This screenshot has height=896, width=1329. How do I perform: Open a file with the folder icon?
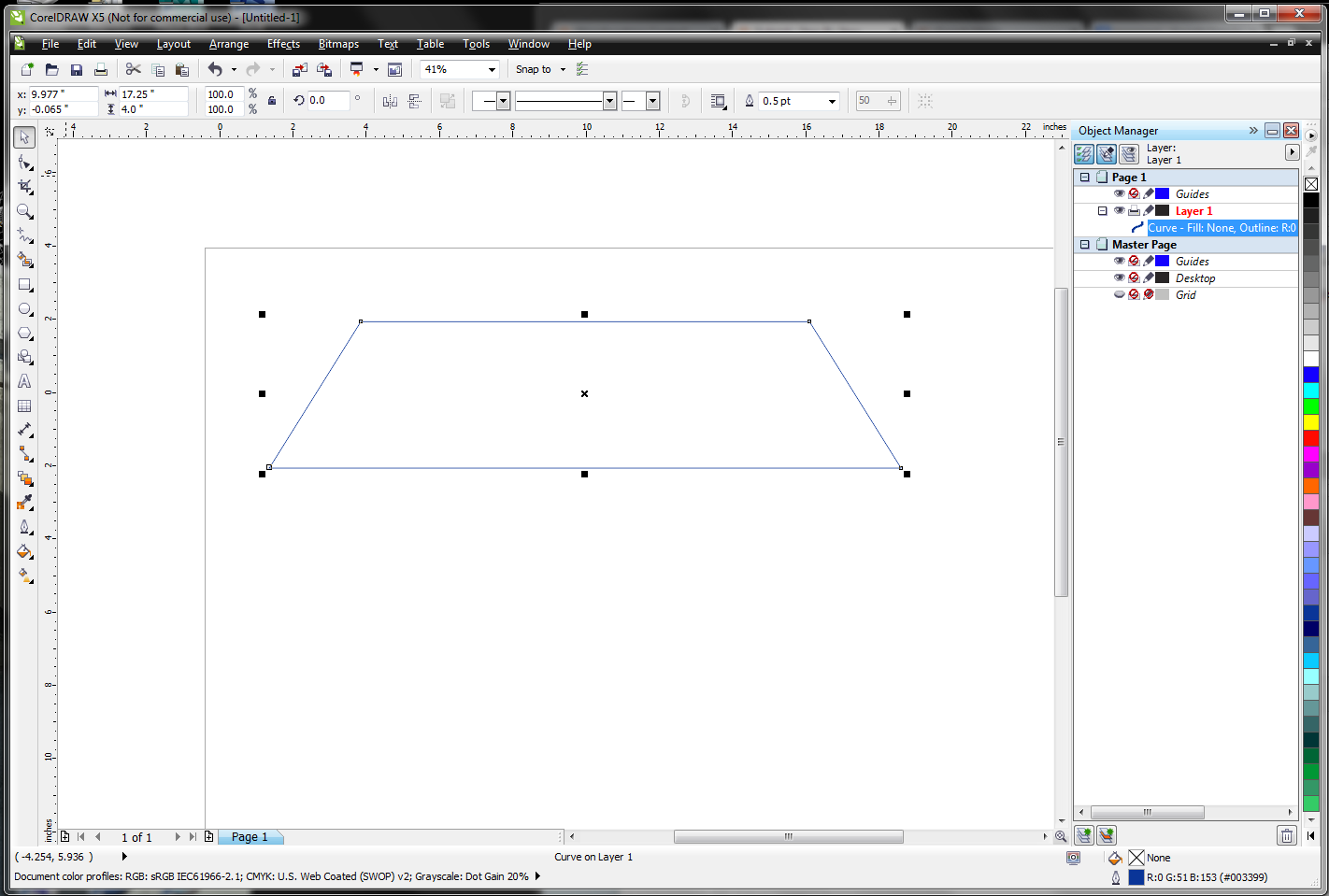pyautogui.click(x=52, y=69)
